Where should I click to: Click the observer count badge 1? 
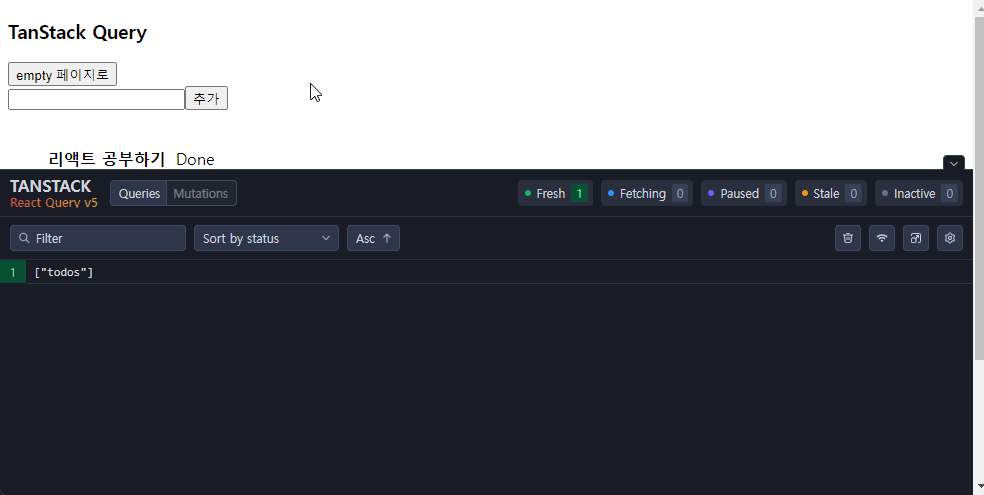coord(13,272)
